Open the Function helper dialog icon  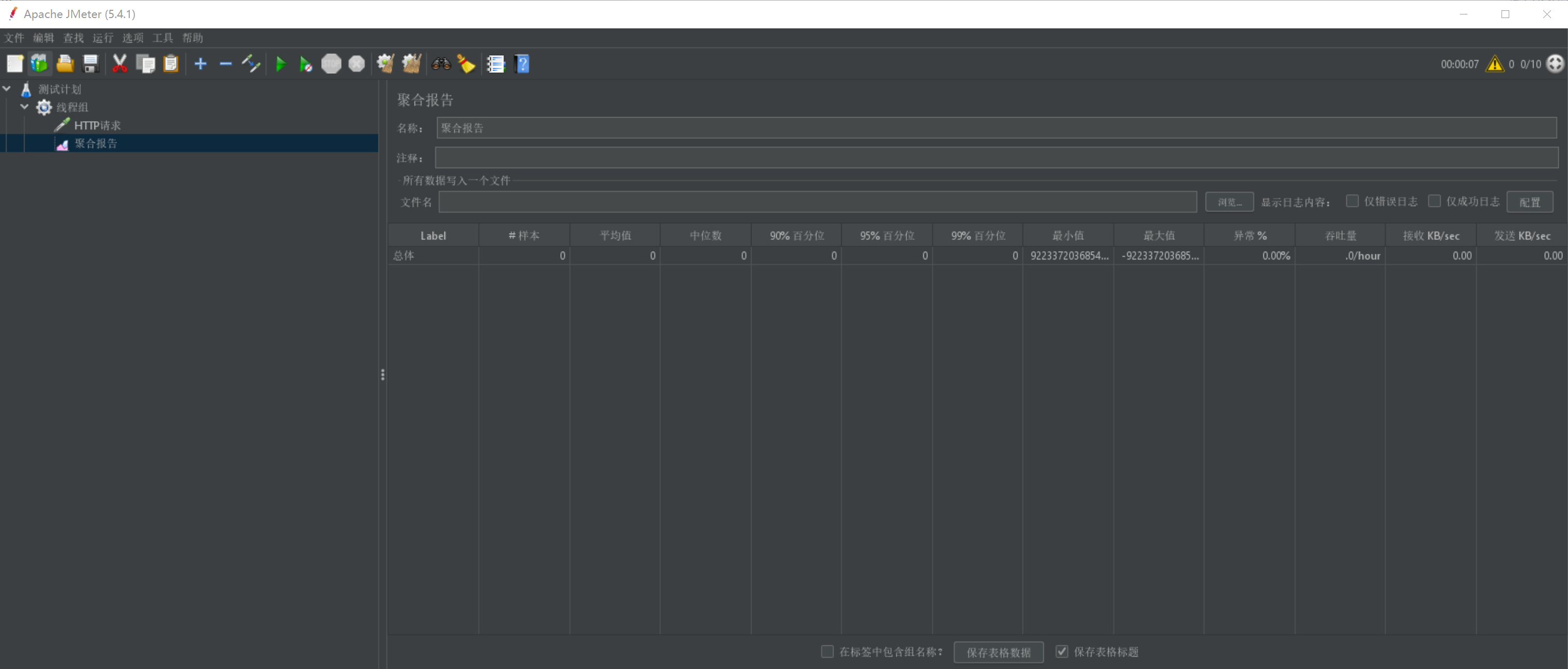click(x=496, y=63)
